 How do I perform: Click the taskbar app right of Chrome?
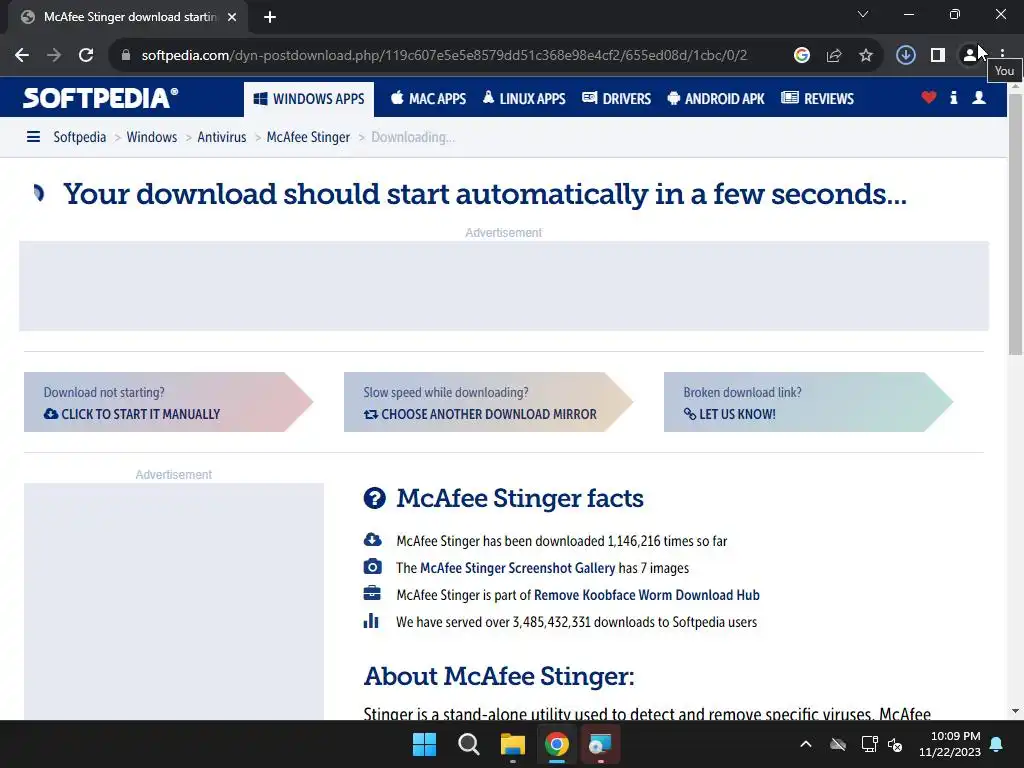pyautogui.click(x=600, y=744)
